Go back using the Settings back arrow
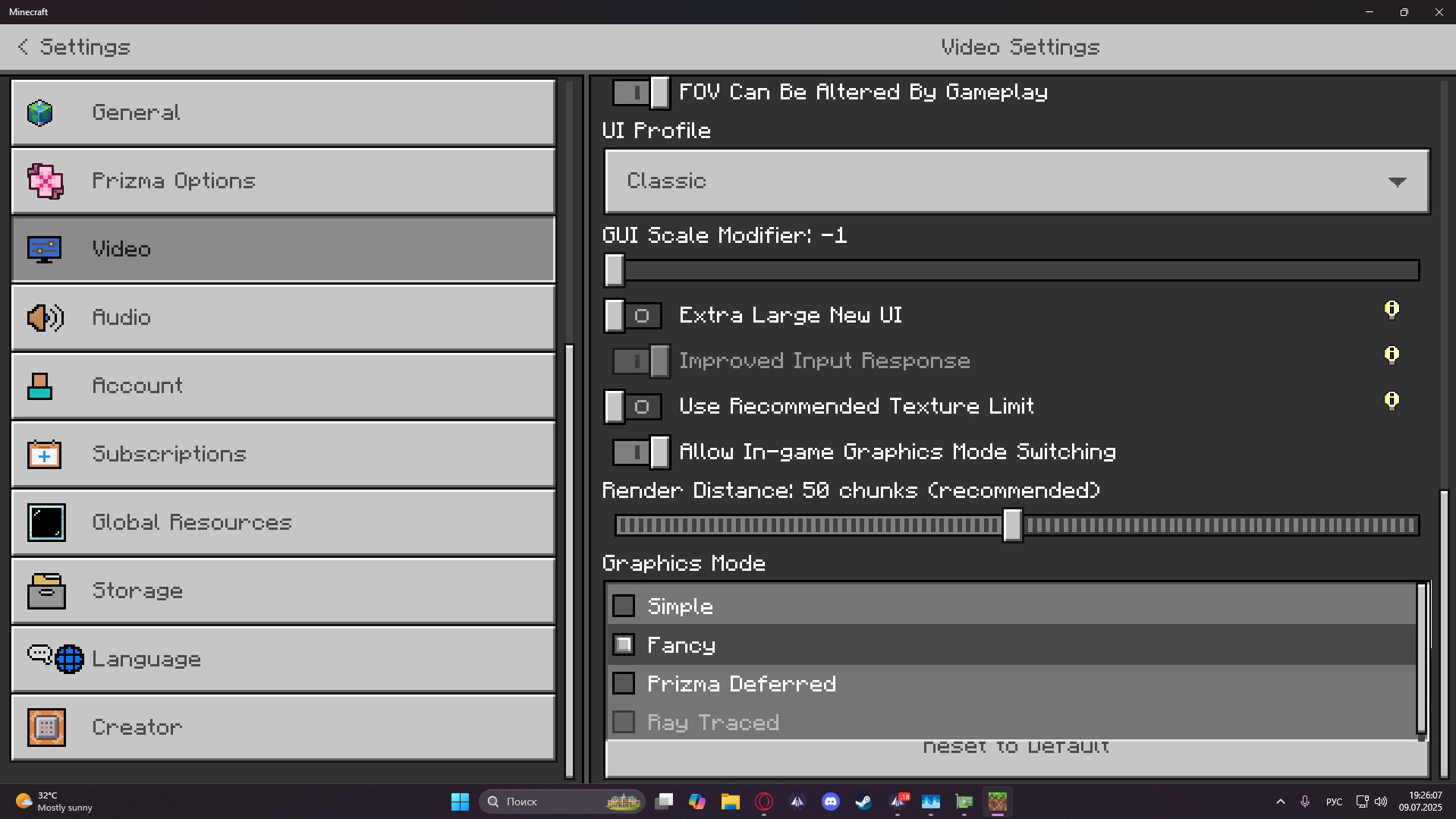 (x=23, y=47)
